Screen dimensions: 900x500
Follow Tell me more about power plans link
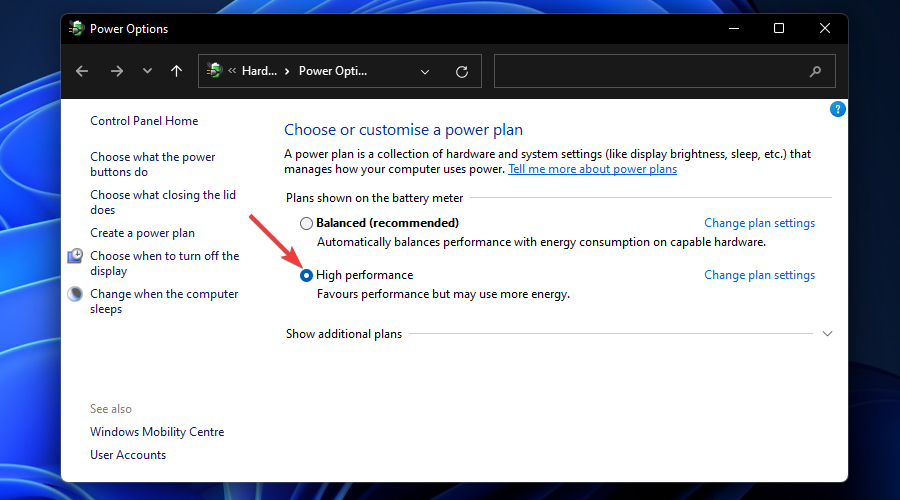pyautogui.click(x=592, y=169)
